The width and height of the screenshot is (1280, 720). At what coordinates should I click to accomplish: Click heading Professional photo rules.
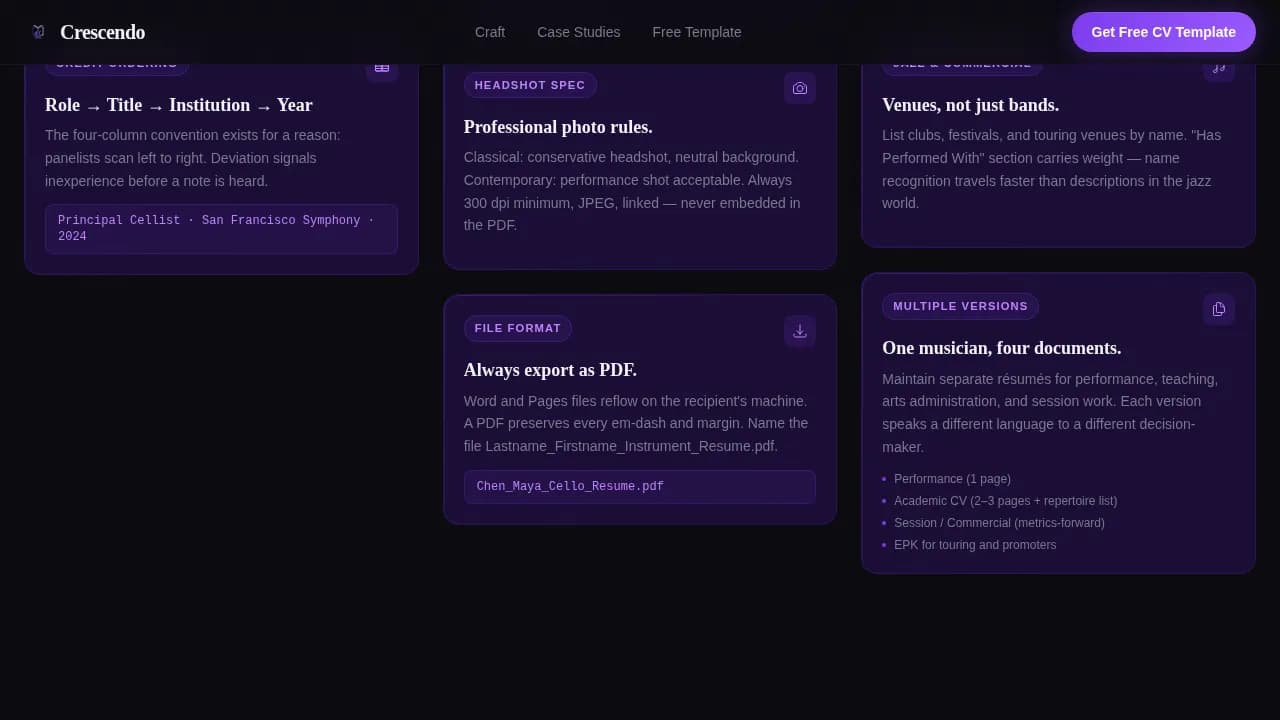(558, 127)
